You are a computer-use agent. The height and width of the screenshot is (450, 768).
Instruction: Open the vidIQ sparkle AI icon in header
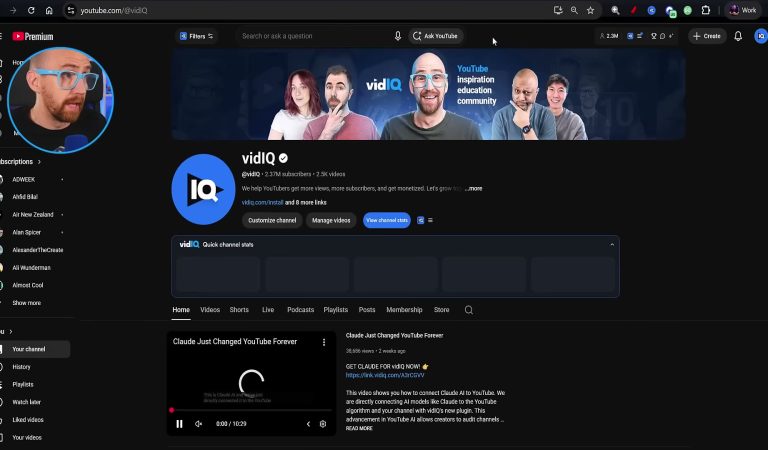point(671,36)
